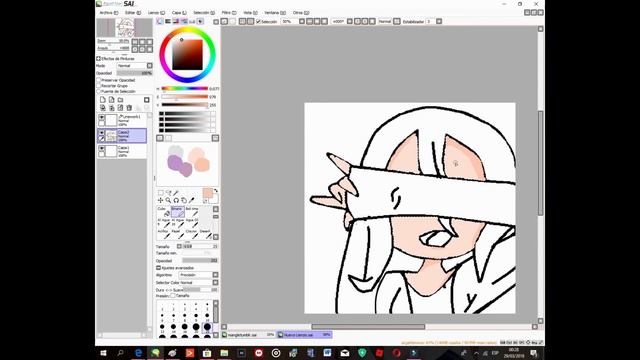Click the redo button in the toolbar

pyautogui.click(x=233, y=21)
